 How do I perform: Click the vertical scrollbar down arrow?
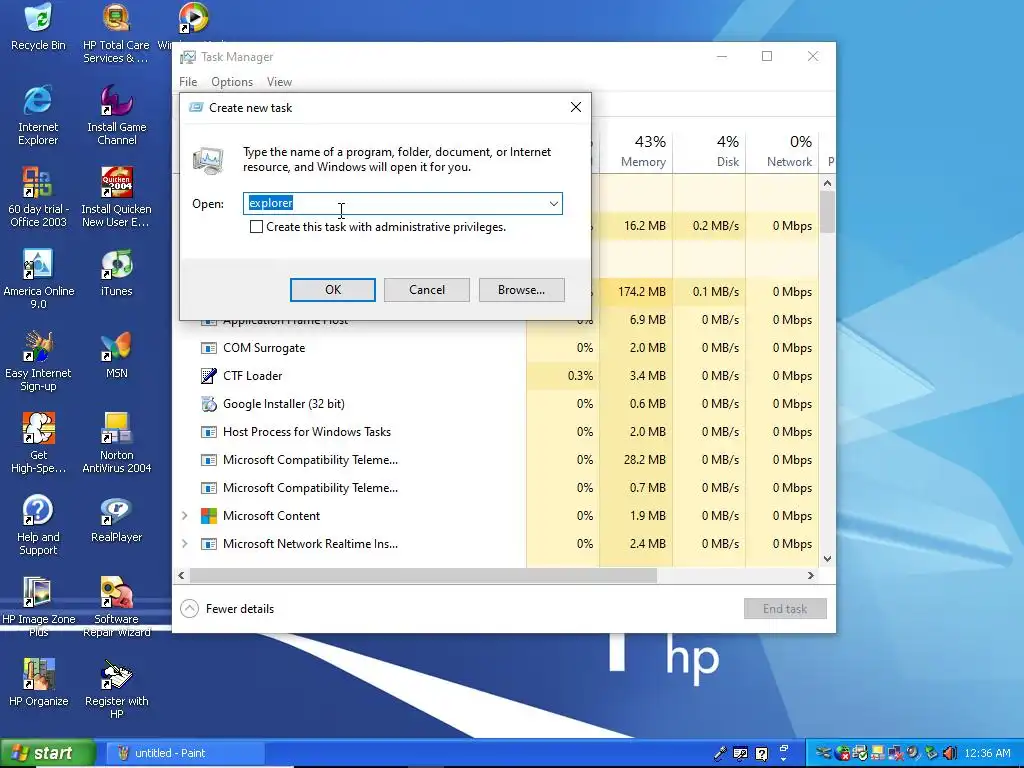point(827,558)
